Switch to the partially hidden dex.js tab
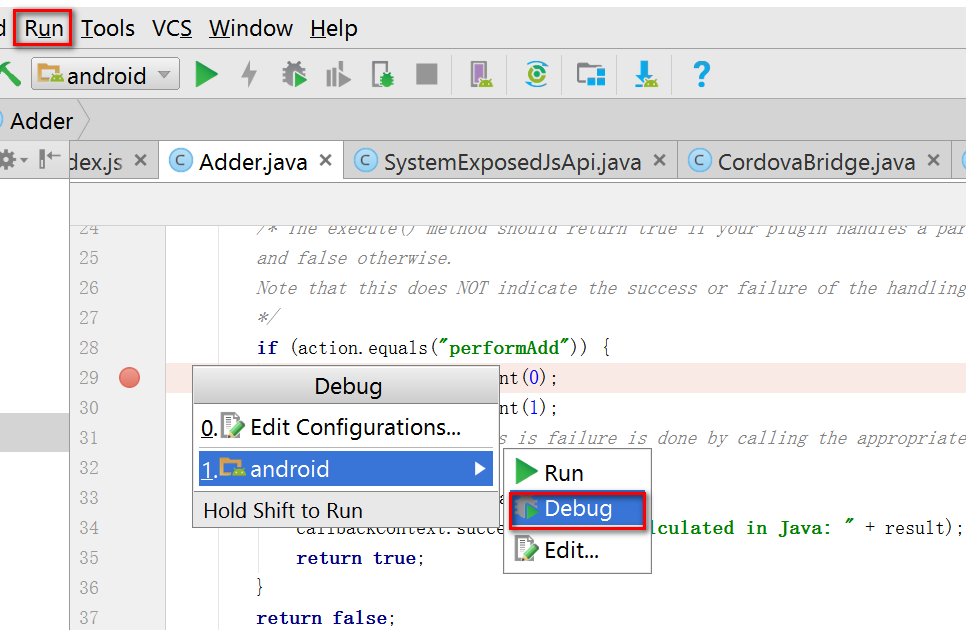 pyautogui.click(x=97, y=162)
